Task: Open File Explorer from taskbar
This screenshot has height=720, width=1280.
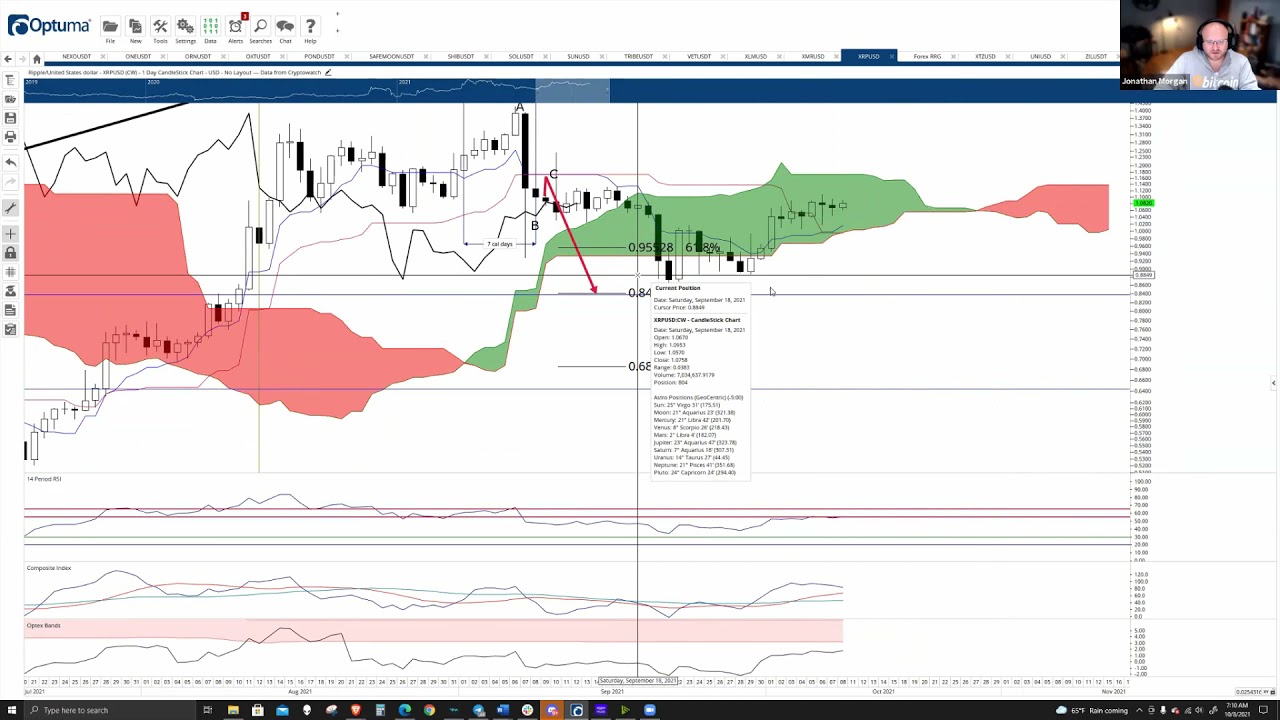Action: click(x=233, y=710)
